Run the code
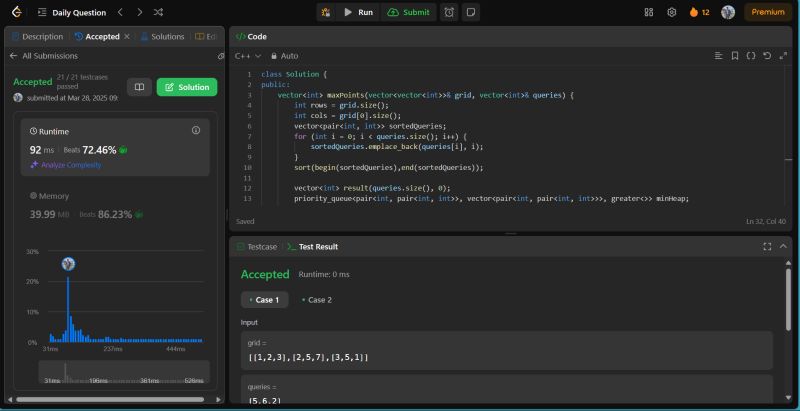 (x=359, y=12)
